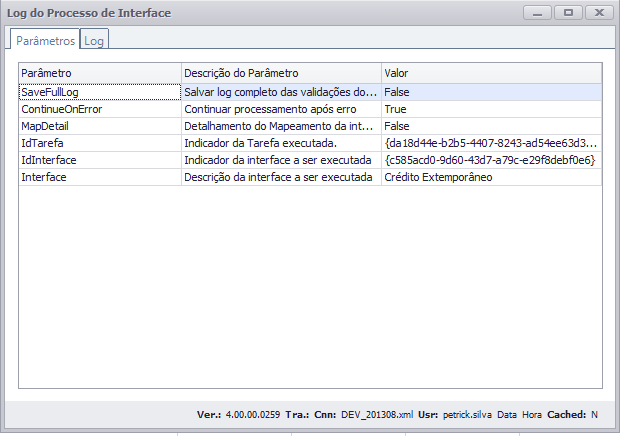Click version 4.00.00.0259 in status bar
Viewport: 620px width, 436px height.
click(x=253, y=415)
